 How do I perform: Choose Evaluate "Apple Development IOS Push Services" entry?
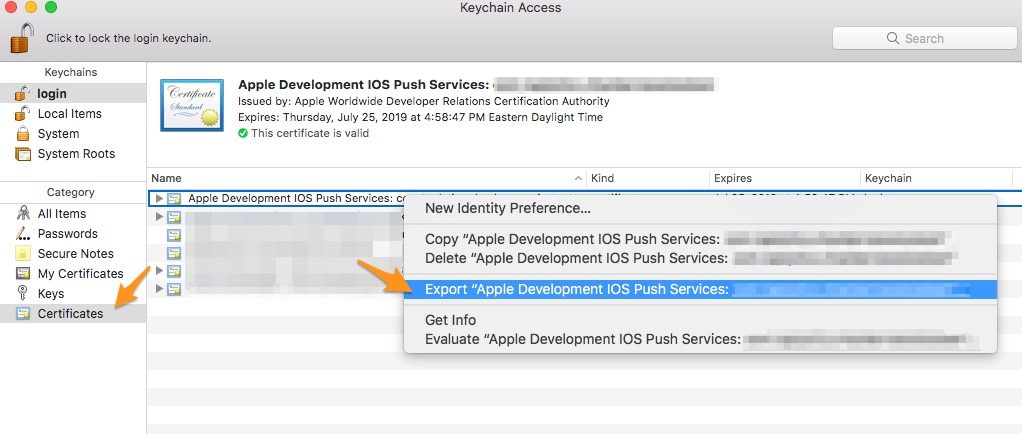coord(700,340)
